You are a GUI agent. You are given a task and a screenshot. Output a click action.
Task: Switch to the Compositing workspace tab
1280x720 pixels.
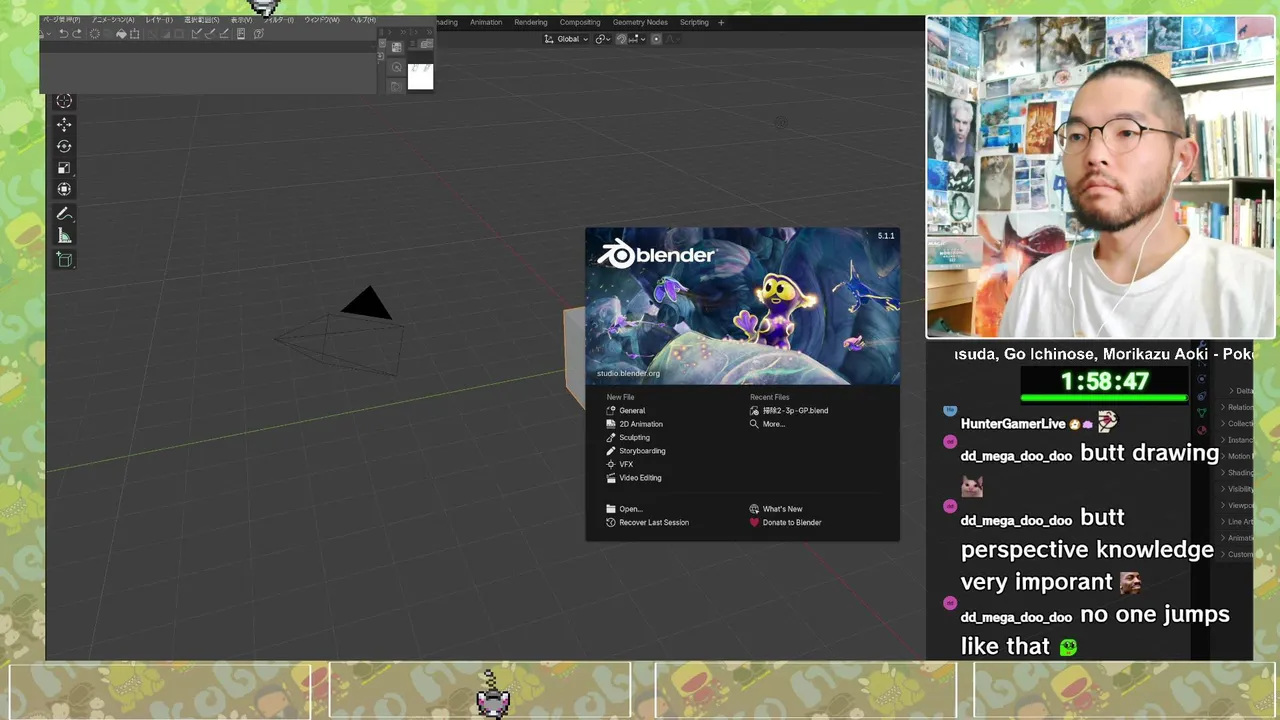point(580,22)
